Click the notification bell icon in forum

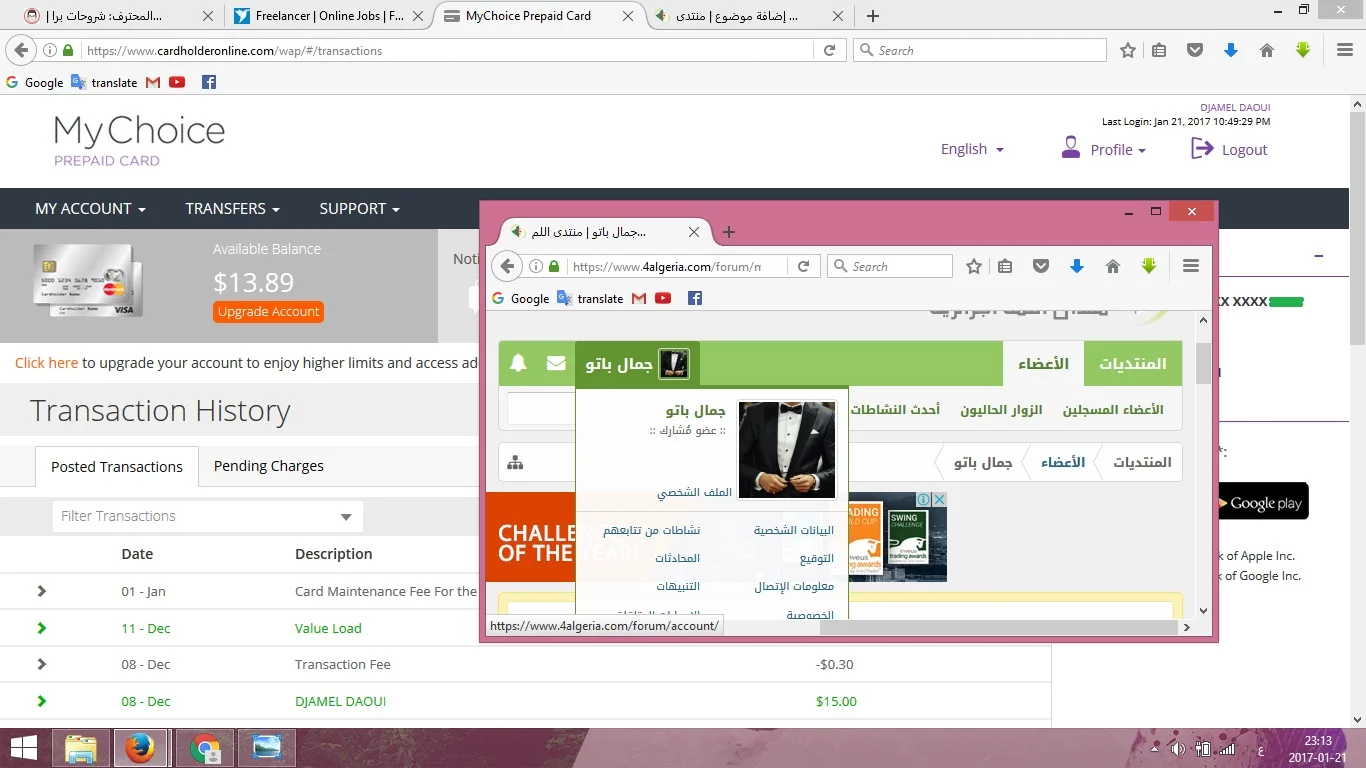[518, 364]
